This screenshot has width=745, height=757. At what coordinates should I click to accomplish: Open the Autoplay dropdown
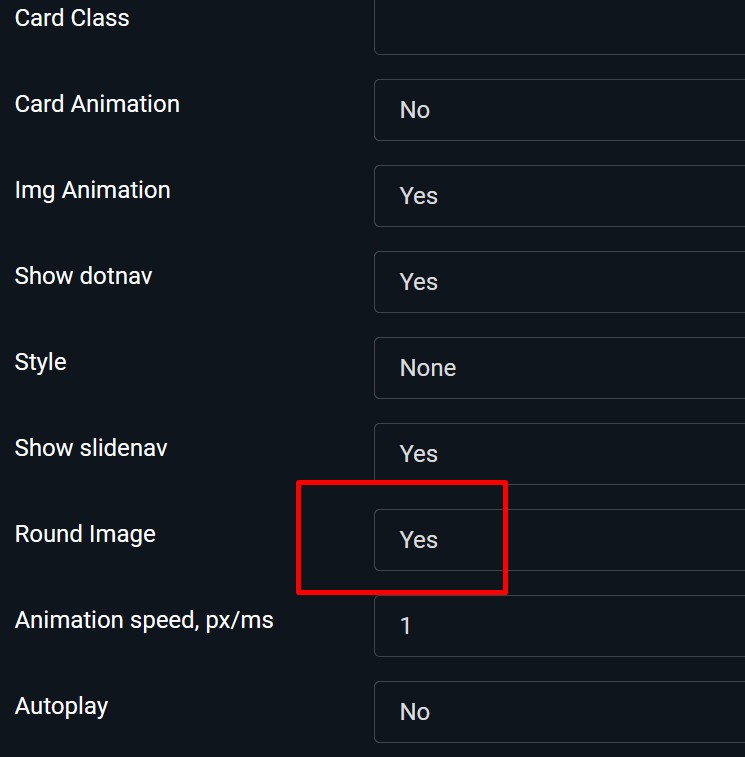click(x=560, y=712)
